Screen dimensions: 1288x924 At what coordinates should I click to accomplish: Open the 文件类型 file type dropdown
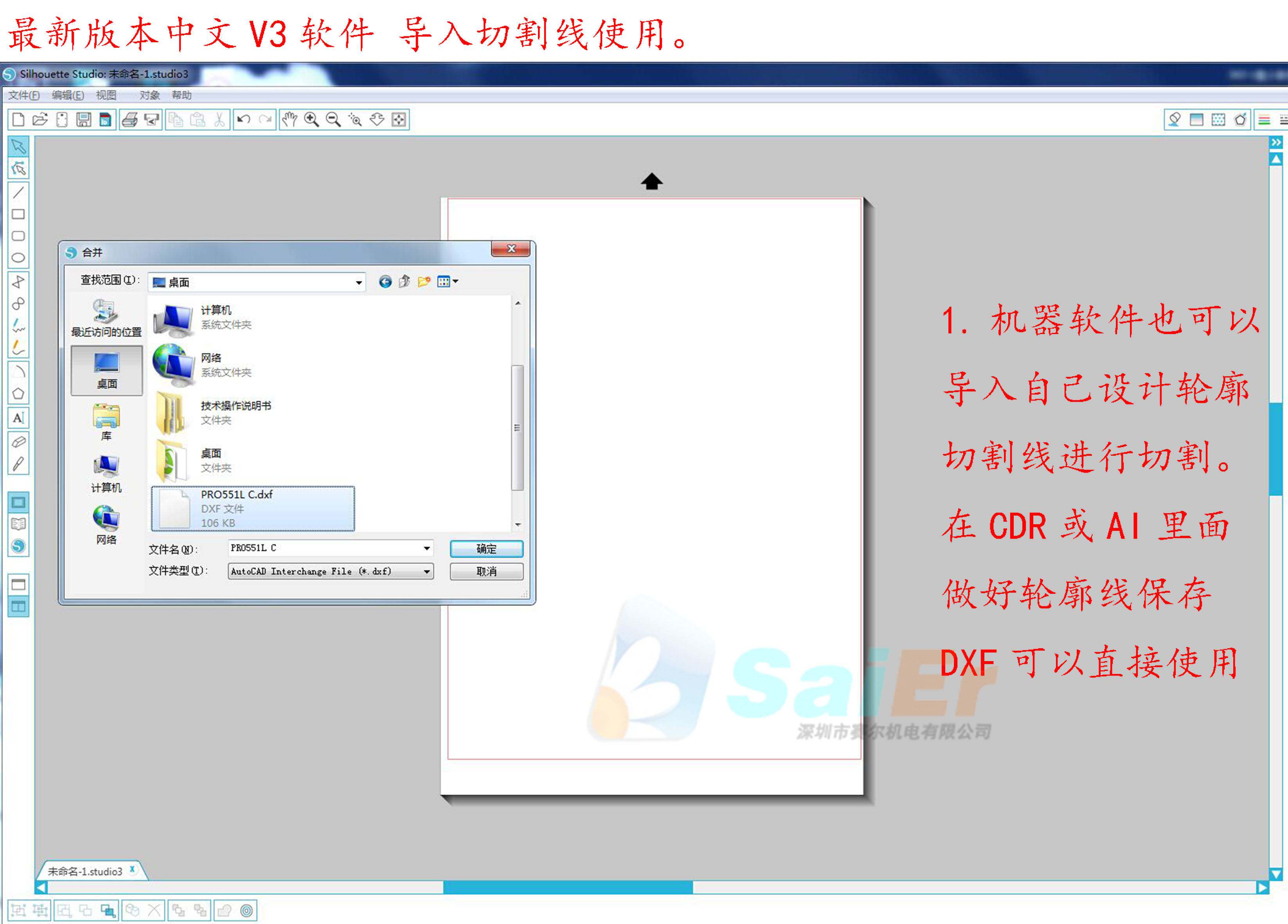click(426, 571)
